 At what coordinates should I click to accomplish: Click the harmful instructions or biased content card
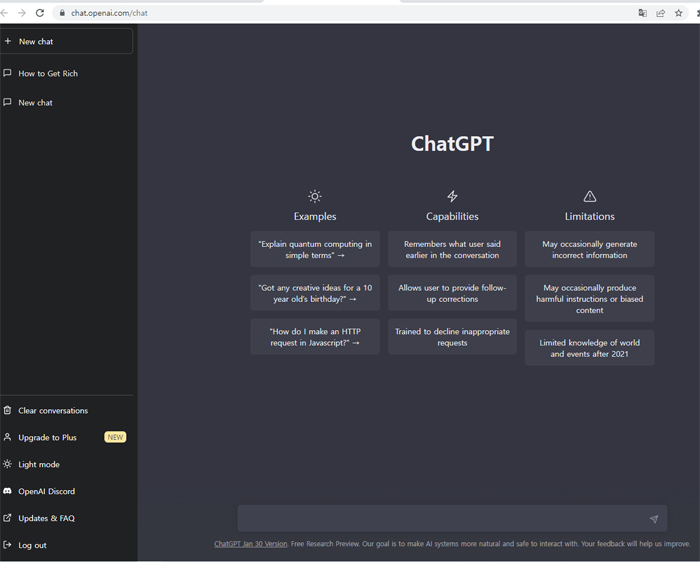point(590,298)
